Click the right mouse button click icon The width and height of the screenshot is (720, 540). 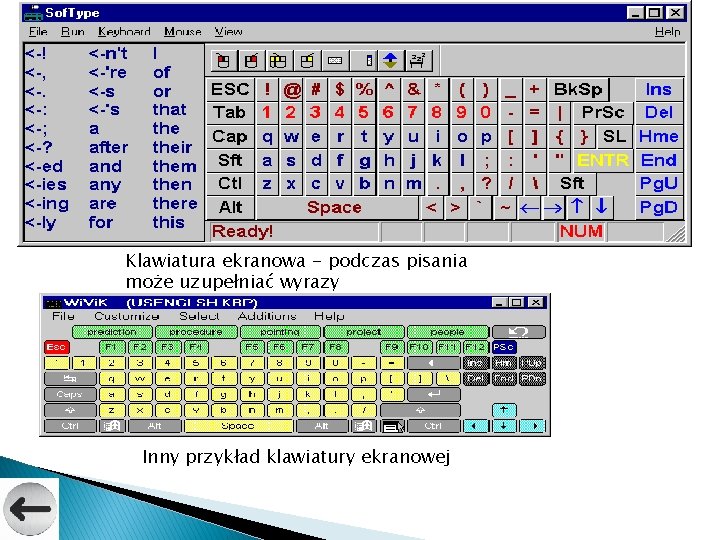pos(251,61)
